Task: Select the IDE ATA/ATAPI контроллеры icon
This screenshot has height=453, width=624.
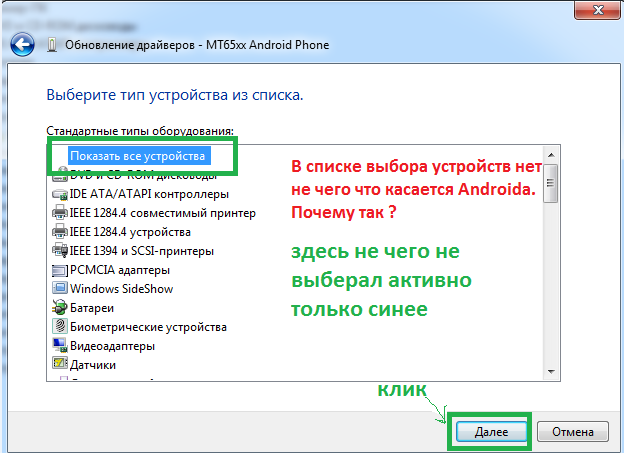Action: click(60, 194)
